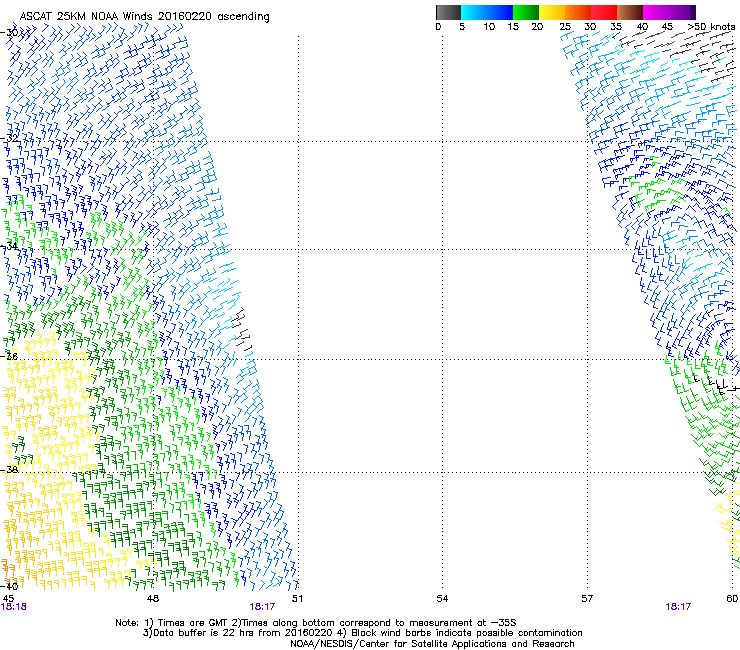Click the '48' longitude axis label
Image resolution: width=740 pixels, height=650 pixels.
pyautogui.click(x=153, y=599)
